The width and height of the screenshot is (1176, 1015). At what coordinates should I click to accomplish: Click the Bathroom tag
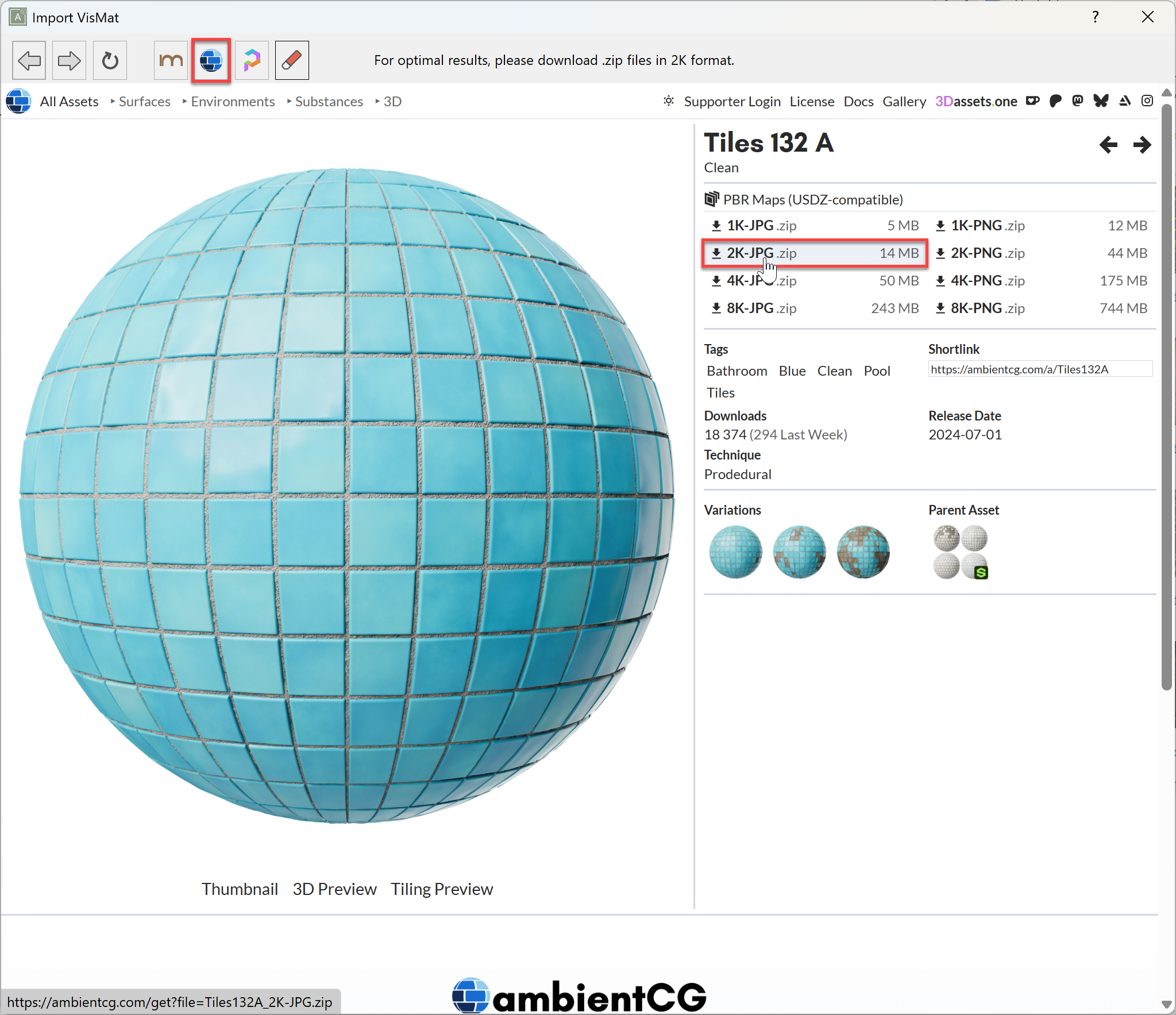pos(737,371)
